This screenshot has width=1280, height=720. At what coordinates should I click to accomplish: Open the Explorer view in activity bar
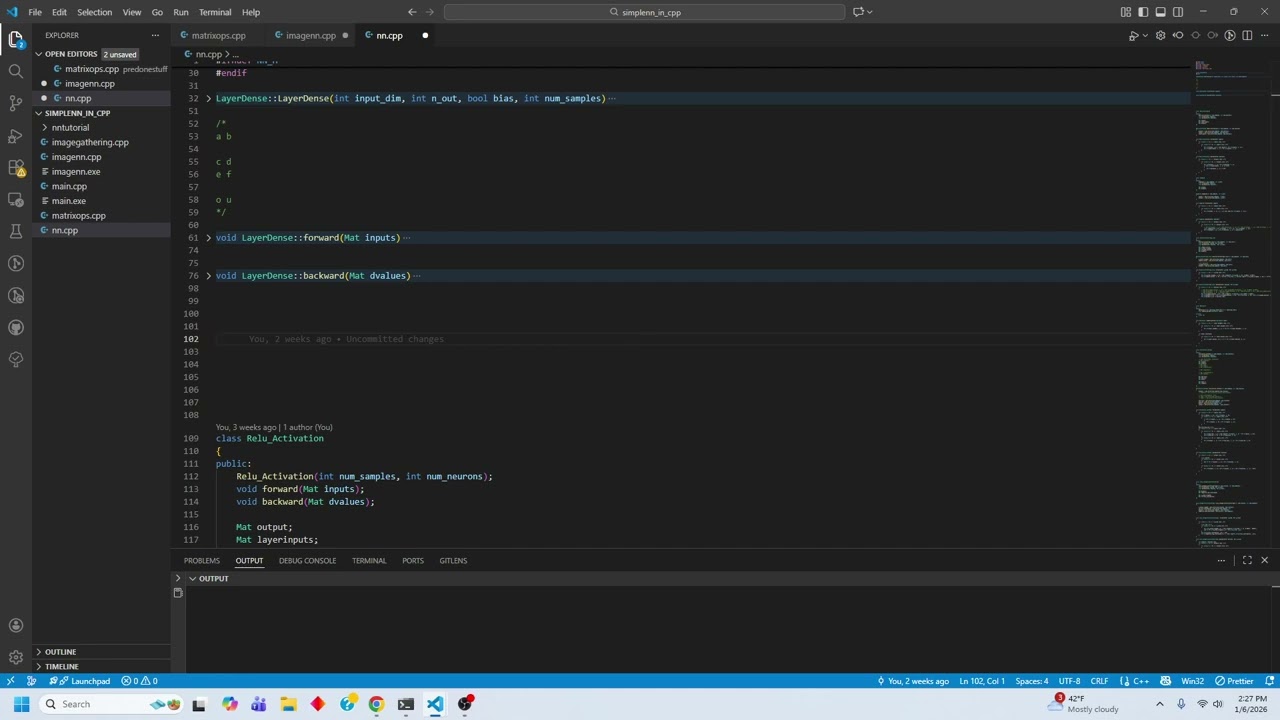(x=15, y=39)
